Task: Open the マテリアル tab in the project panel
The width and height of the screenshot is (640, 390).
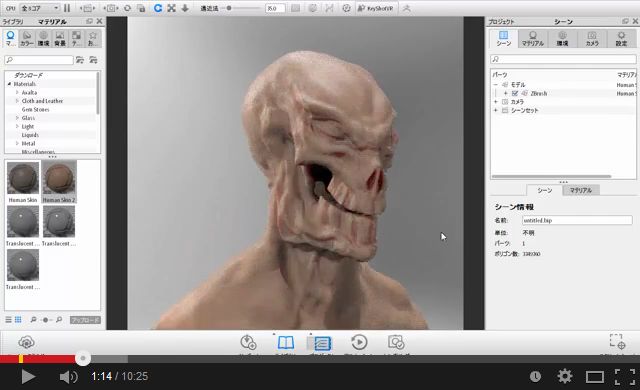Action: coord(533,38)
